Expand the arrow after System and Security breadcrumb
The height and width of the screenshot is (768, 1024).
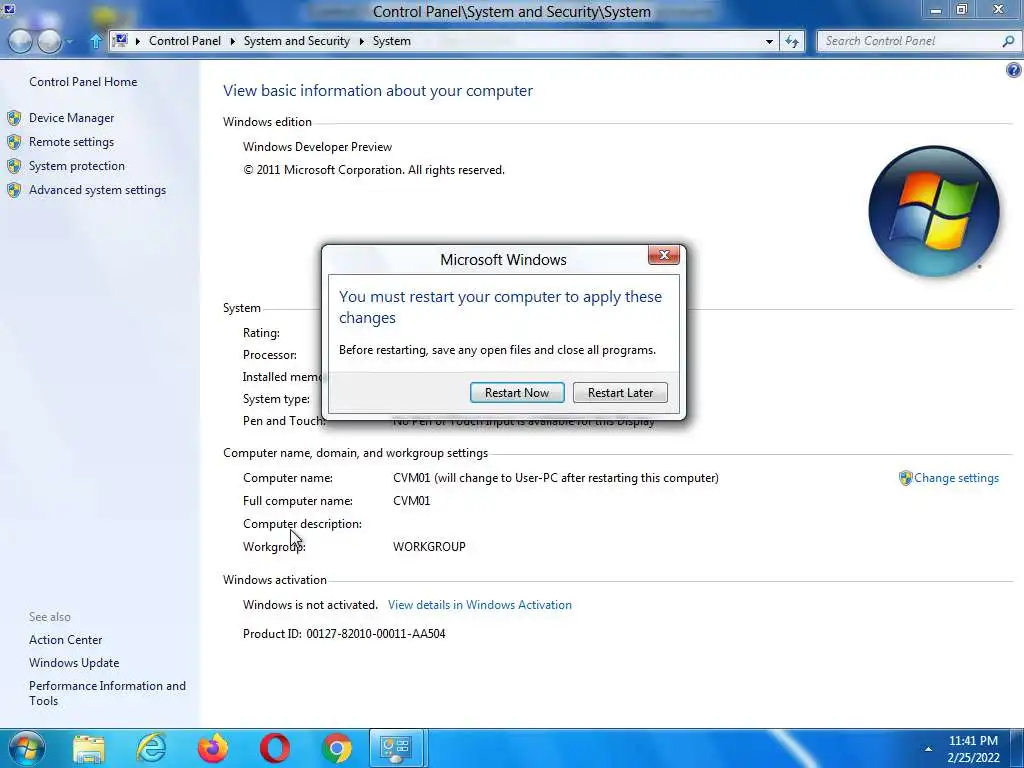[361, 41]
